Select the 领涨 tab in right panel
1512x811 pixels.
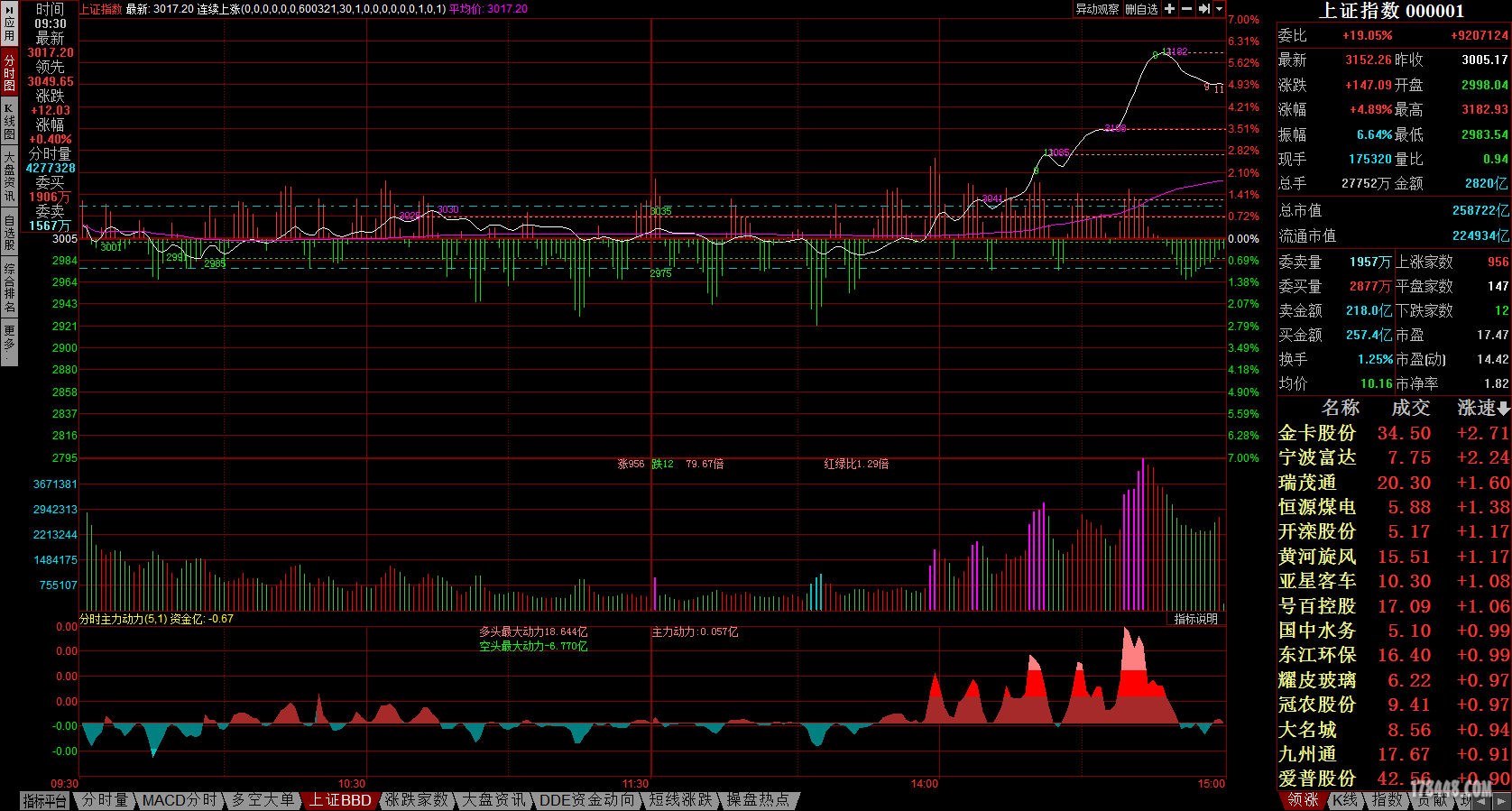click(1303, 800)
